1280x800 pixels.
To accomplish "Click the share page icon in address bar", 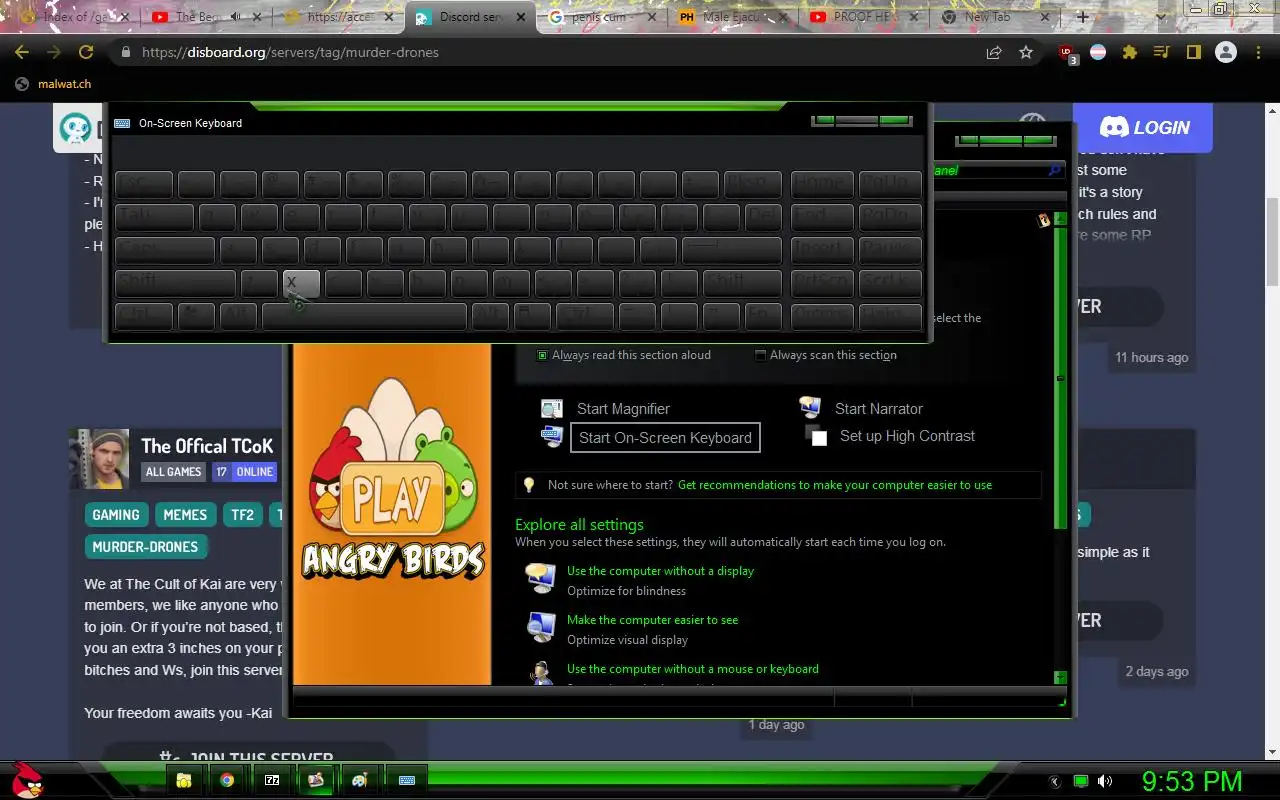I will pos(994,52).
